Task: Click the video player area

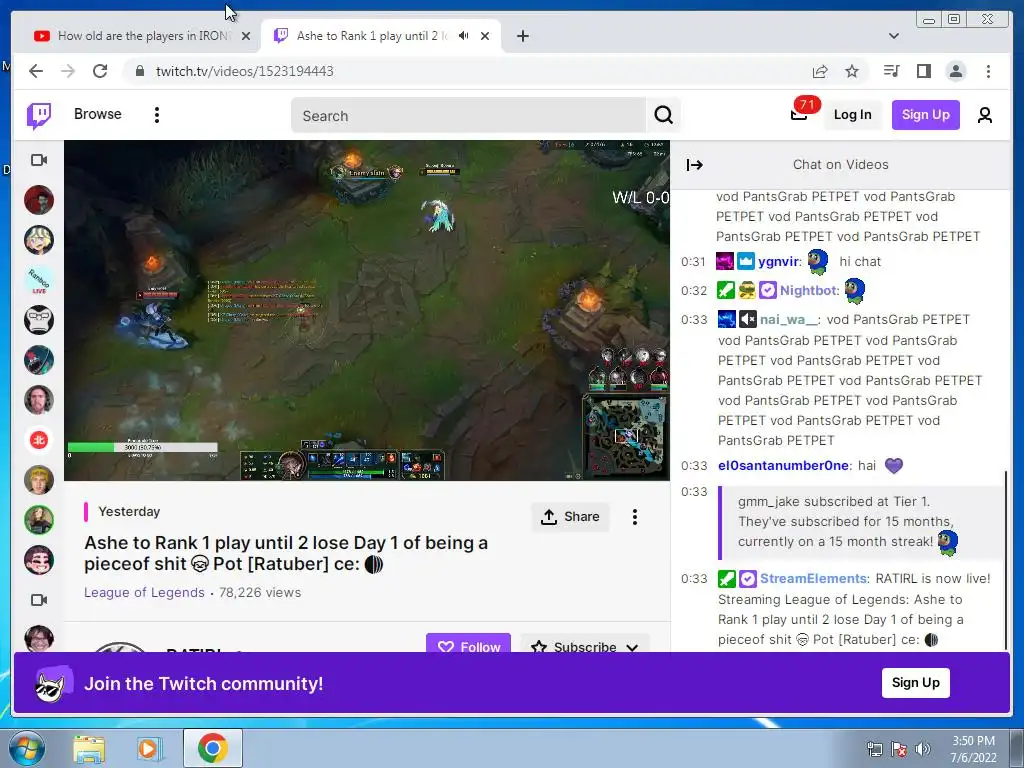Action: 366,311
